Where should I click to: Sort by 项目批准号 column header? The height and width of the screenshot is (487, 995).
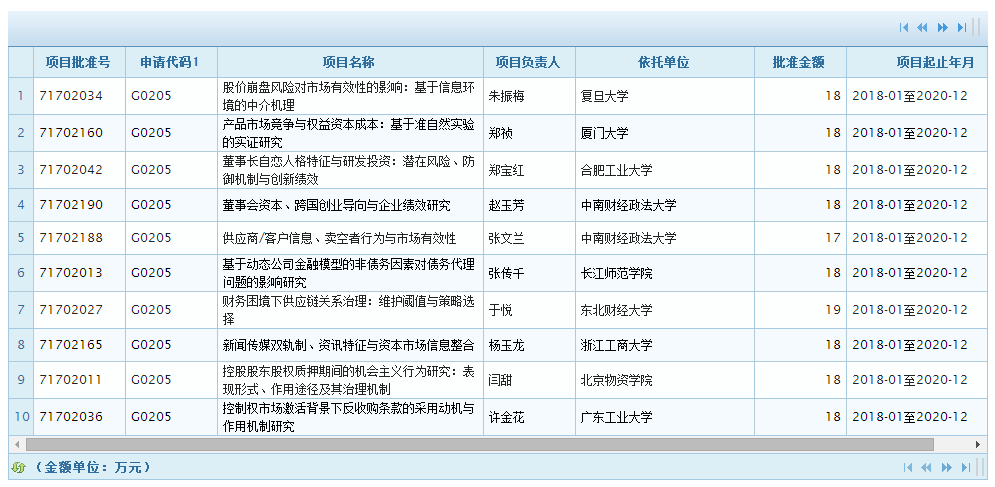78,62
